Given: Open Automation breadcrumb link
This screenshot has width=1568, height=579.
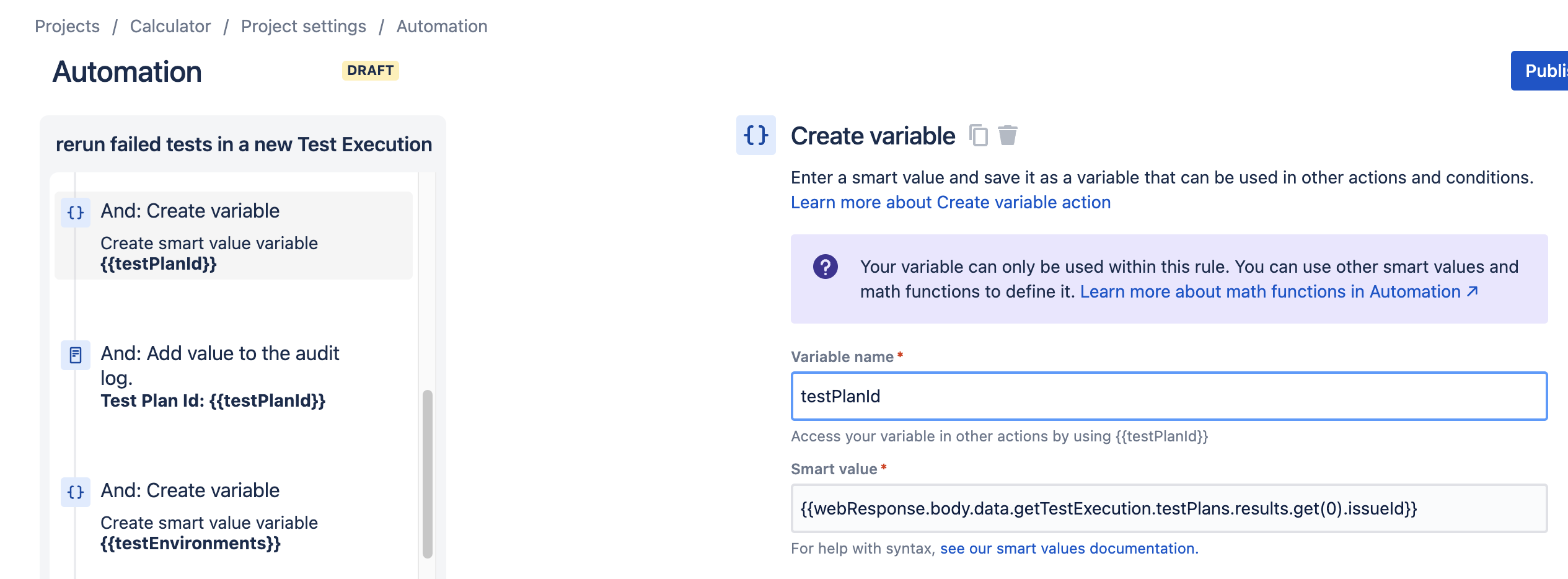Looking at the screenshot, I should pos(442,26).
